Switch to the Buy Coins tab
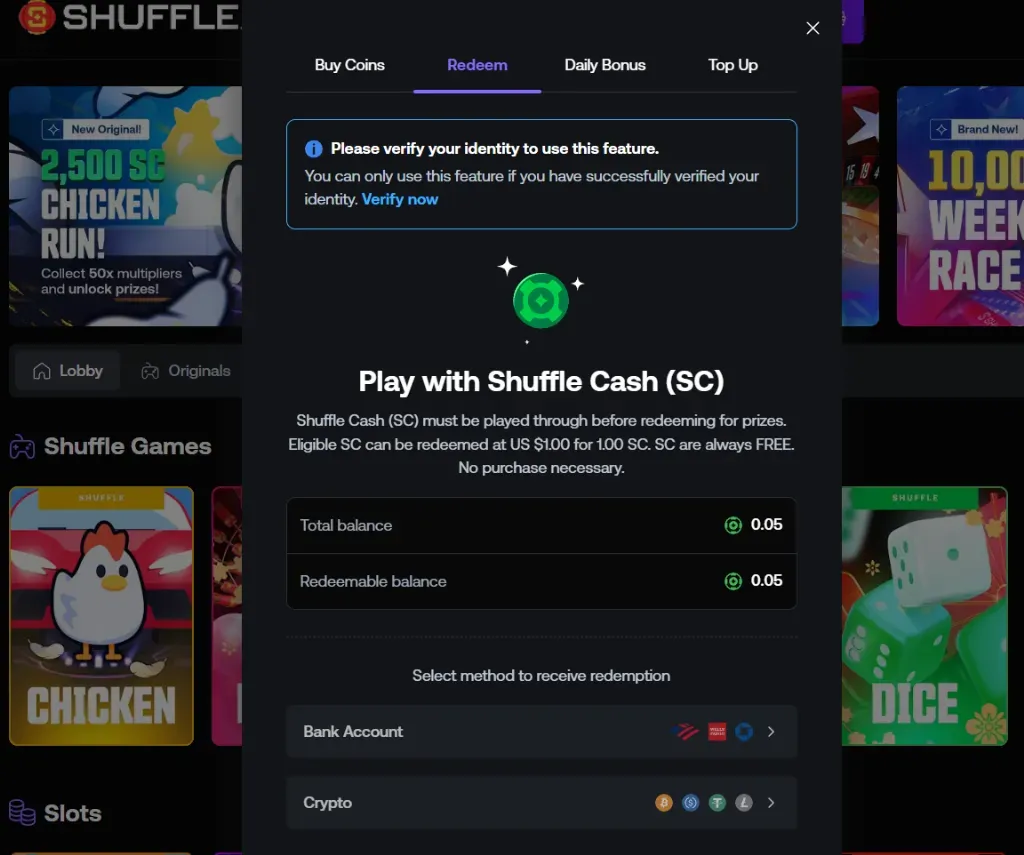Image resolution: width=1024 pixels, height=855 pixels. coord(349,65)
